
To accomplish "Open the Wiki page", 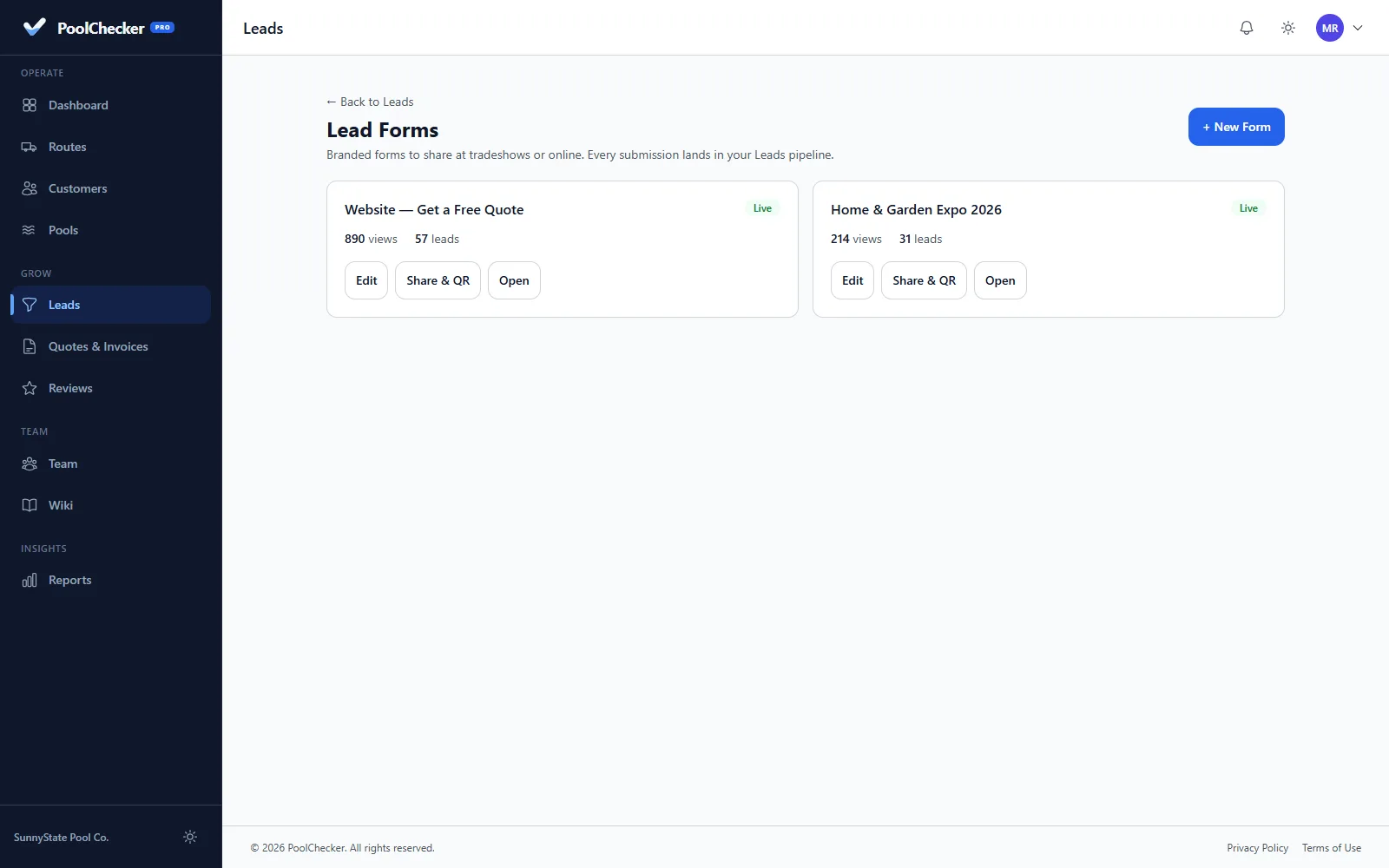I will click(x=111, y=505).
